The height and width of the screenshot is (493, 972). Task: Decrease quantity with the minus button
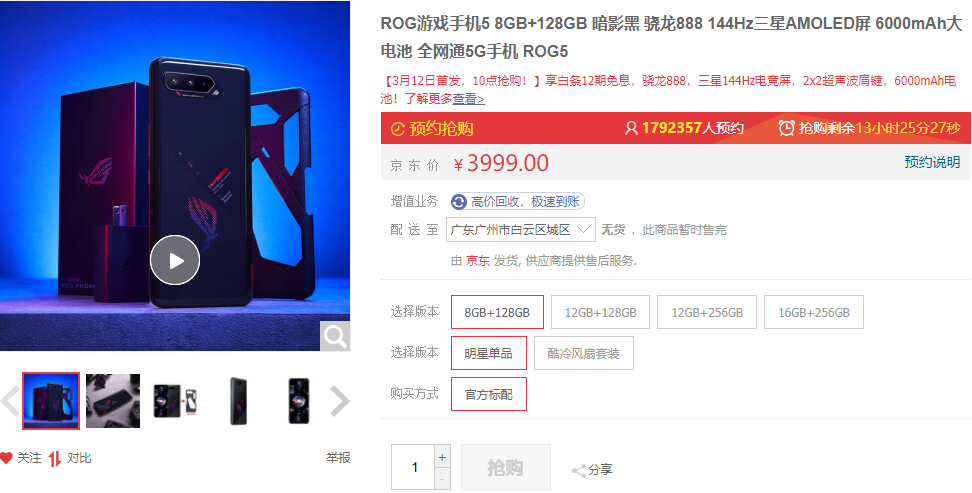(442, 480)
